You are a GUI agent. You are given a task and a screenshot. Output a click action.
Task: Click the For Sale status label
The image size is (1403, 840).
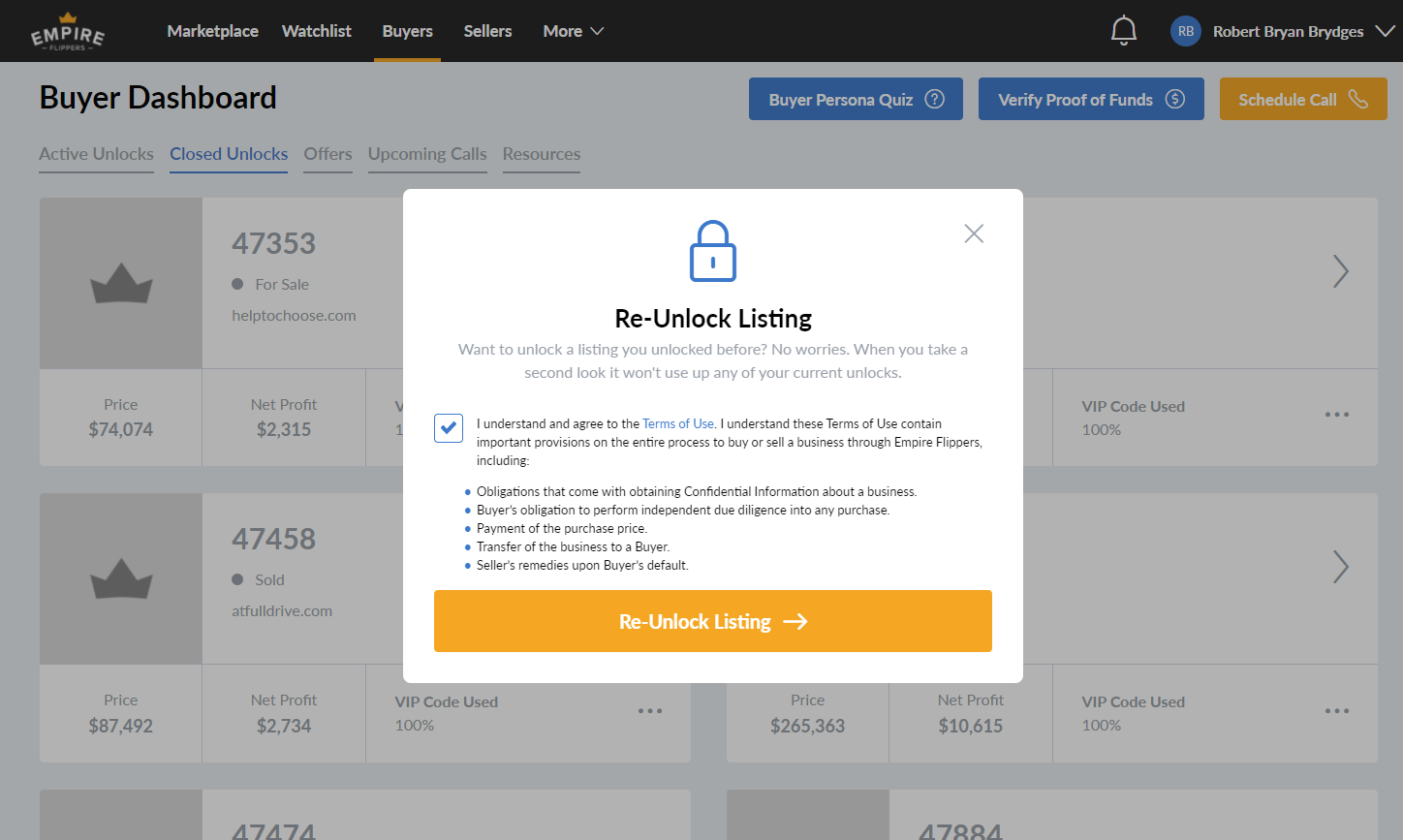pos(282,285)
